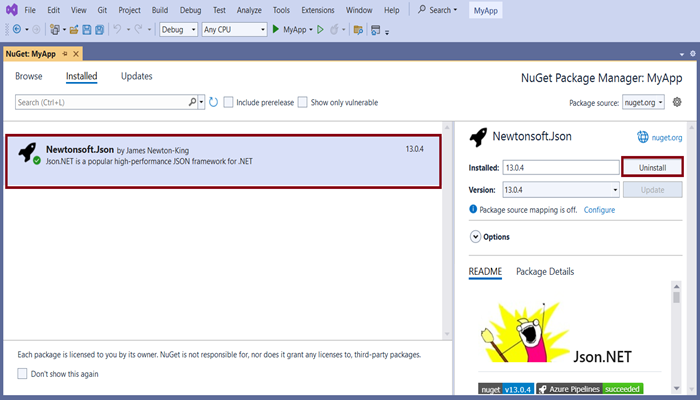The width and height of the screenshot is (700, 400).
Task: Open NuGet settings with the gear icon
Action: pyautogui.click(x=677, y=102)
